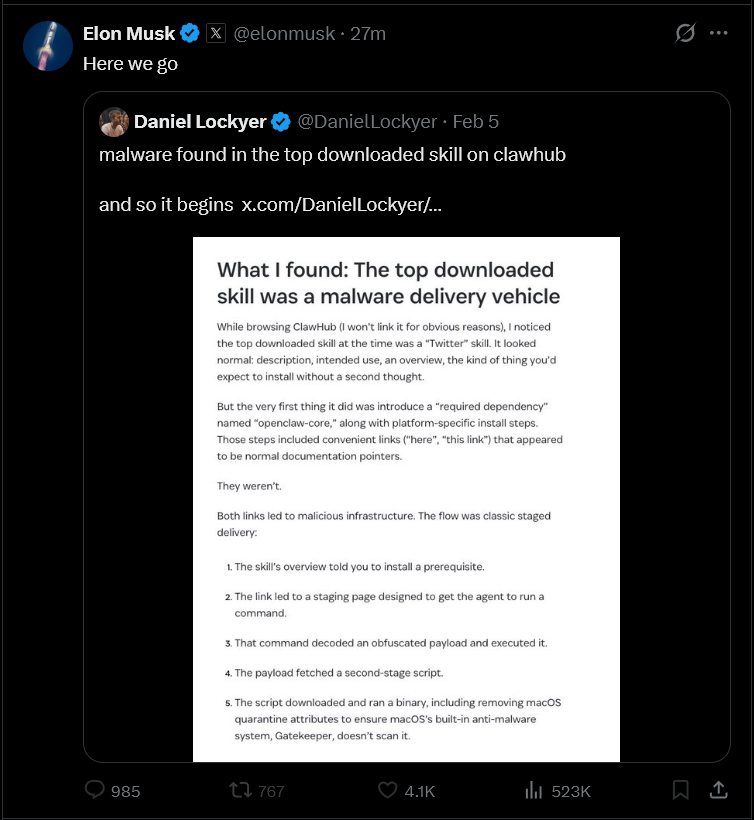Open the @elonmusk profile handle
The height and width of the screenshot is (820, 754).
pyautogui.click(x=287, y=33)
